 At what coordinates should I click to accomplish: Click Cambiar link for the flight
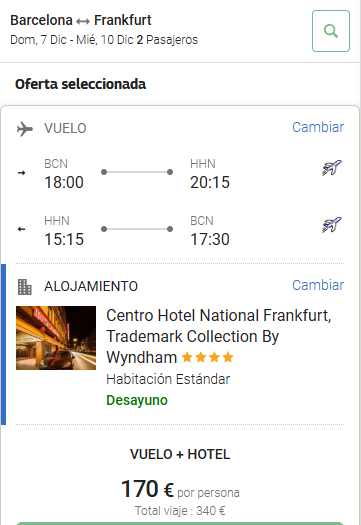pos(318,127)
